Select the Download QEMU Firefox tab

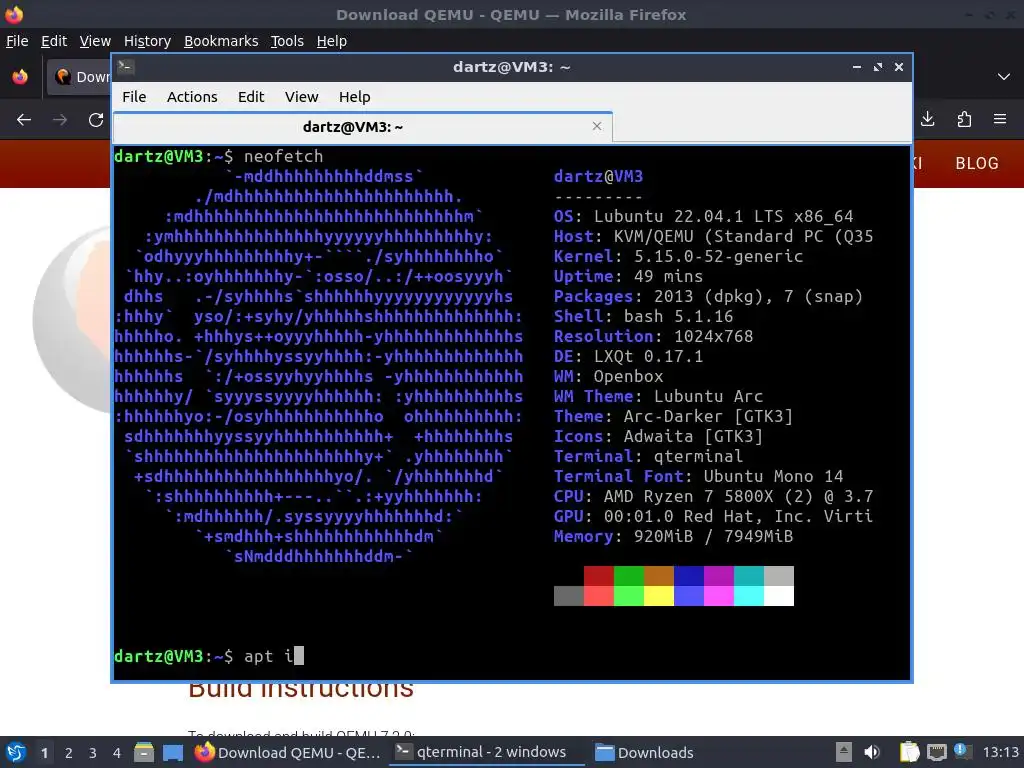point(80,77)
